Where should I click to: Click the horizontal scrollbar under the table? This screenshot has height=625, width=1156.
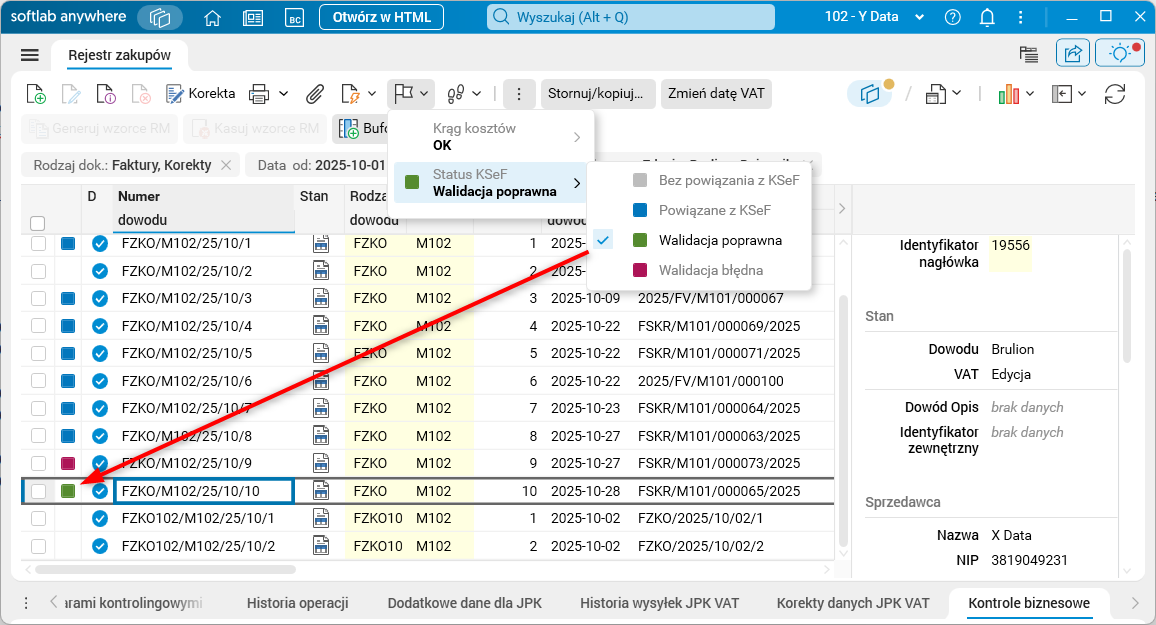click(x=165, y=570)
